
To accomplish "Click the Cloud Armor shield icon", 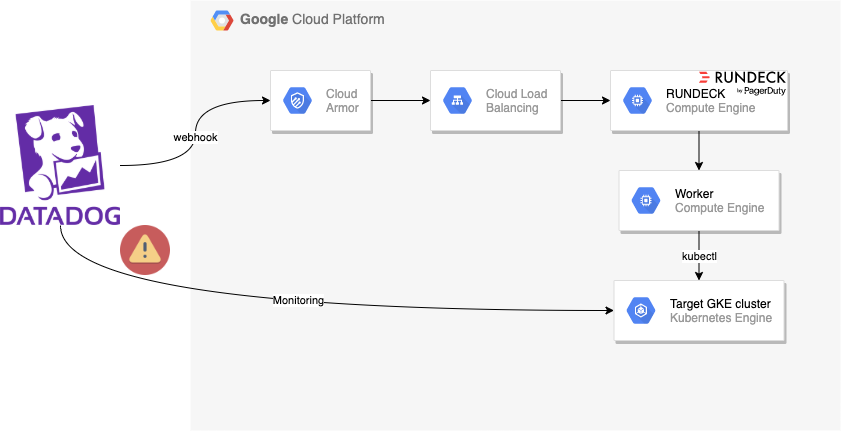I will (x=297, y=101).
